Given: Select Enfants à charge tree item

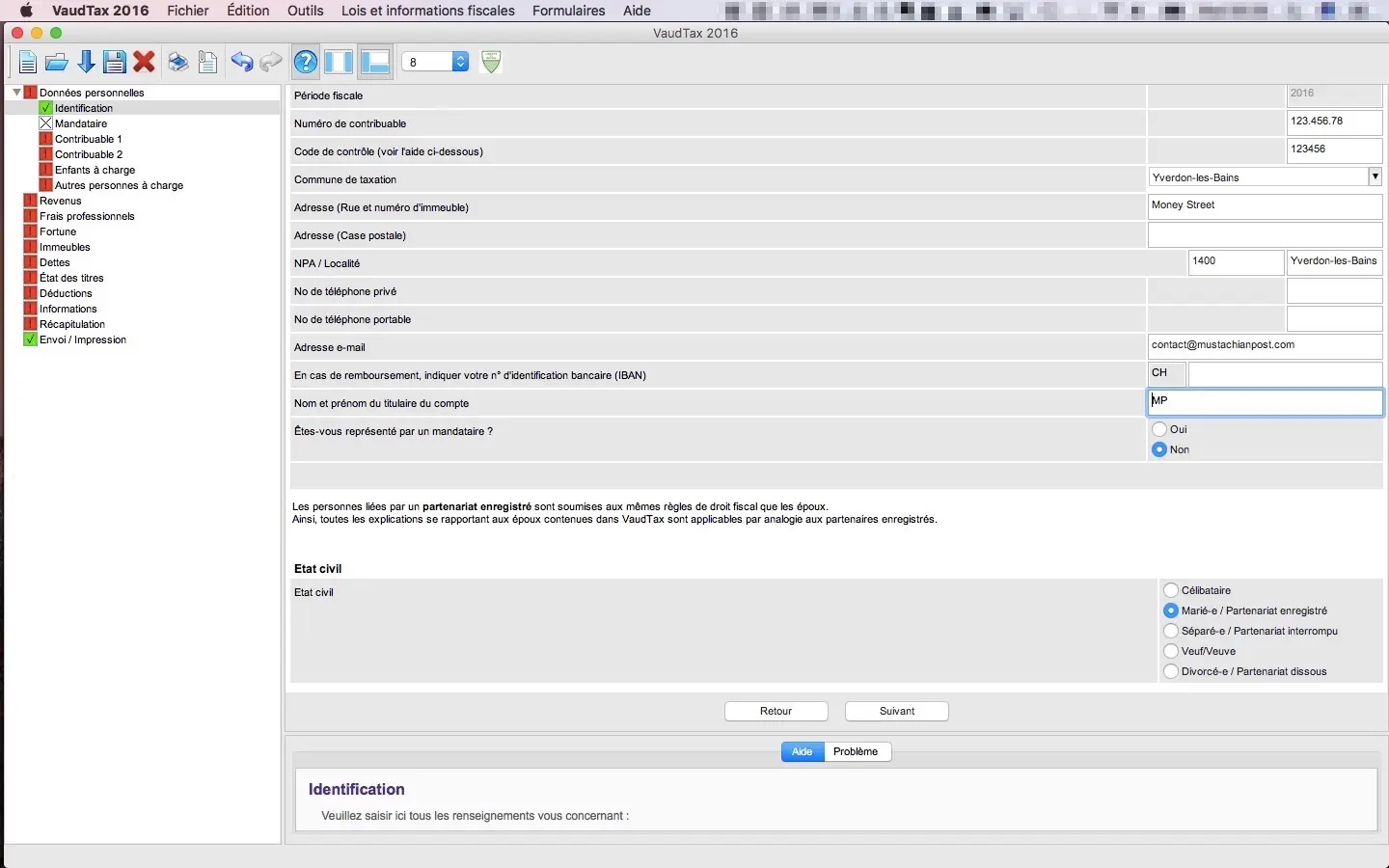Looking at the screenshot, I should pyautogui.click(x=95, y=170).
